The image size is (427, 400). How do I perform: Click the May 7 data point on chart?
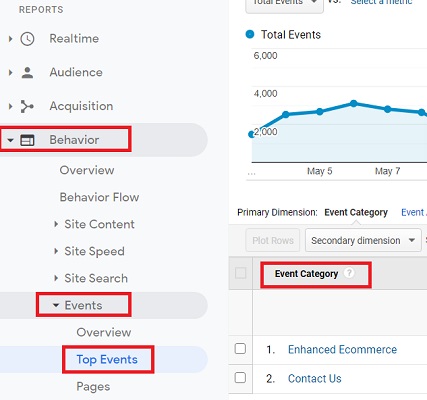(387, 109)
